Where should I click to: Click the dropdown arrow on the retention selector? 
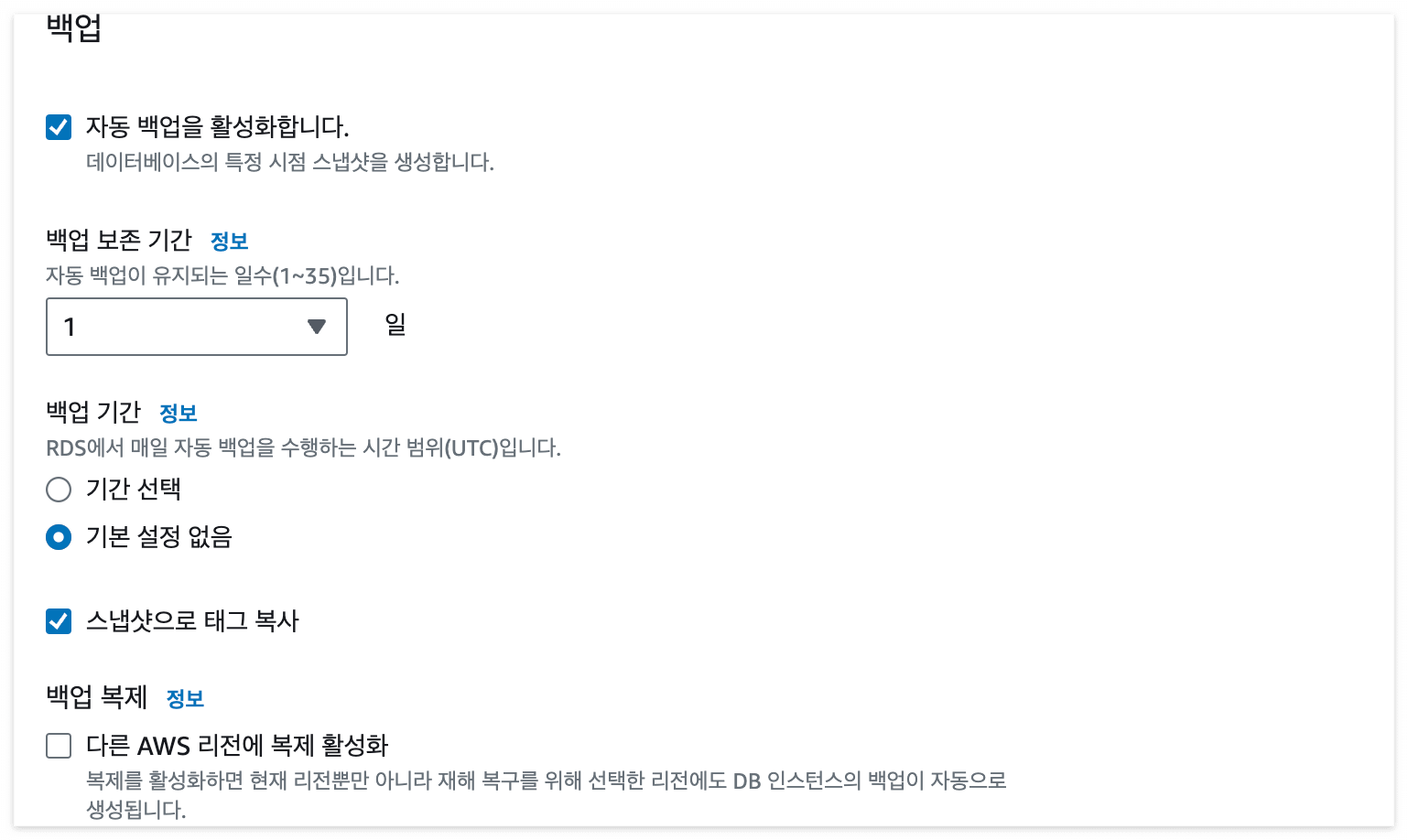point(317,326)
